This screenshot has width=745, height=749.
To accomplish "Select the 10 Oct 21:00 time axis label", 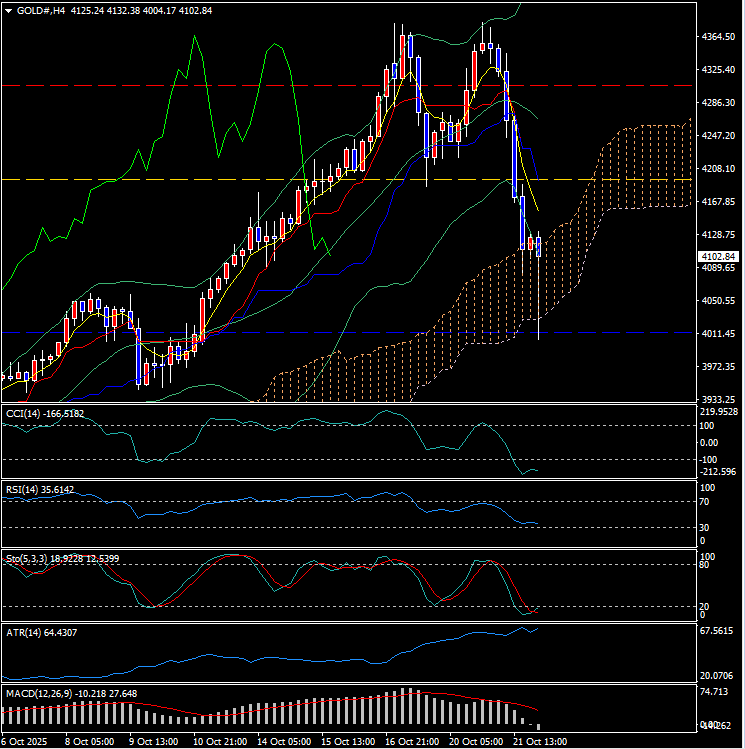I will click(x=221, y=742).
